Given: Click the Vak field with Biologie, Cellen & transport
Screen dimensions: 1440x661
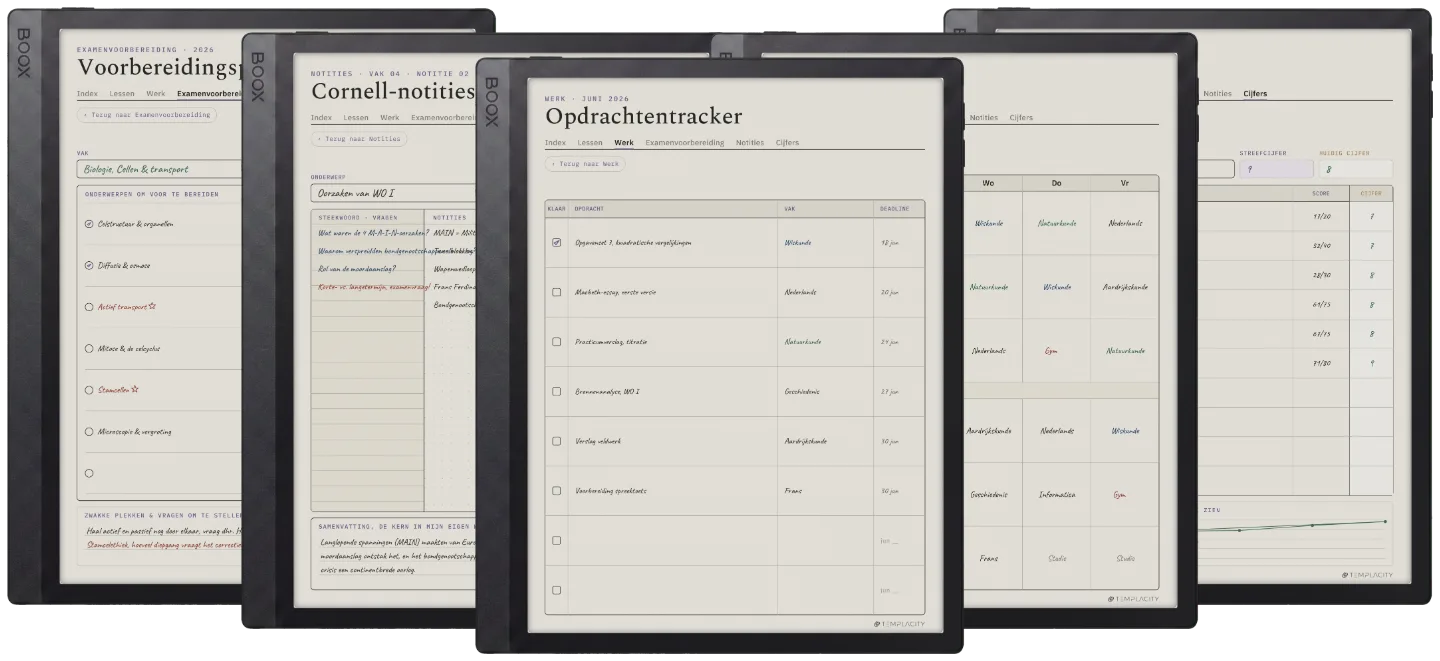Looking at the screenshot, I should point(160,169).
